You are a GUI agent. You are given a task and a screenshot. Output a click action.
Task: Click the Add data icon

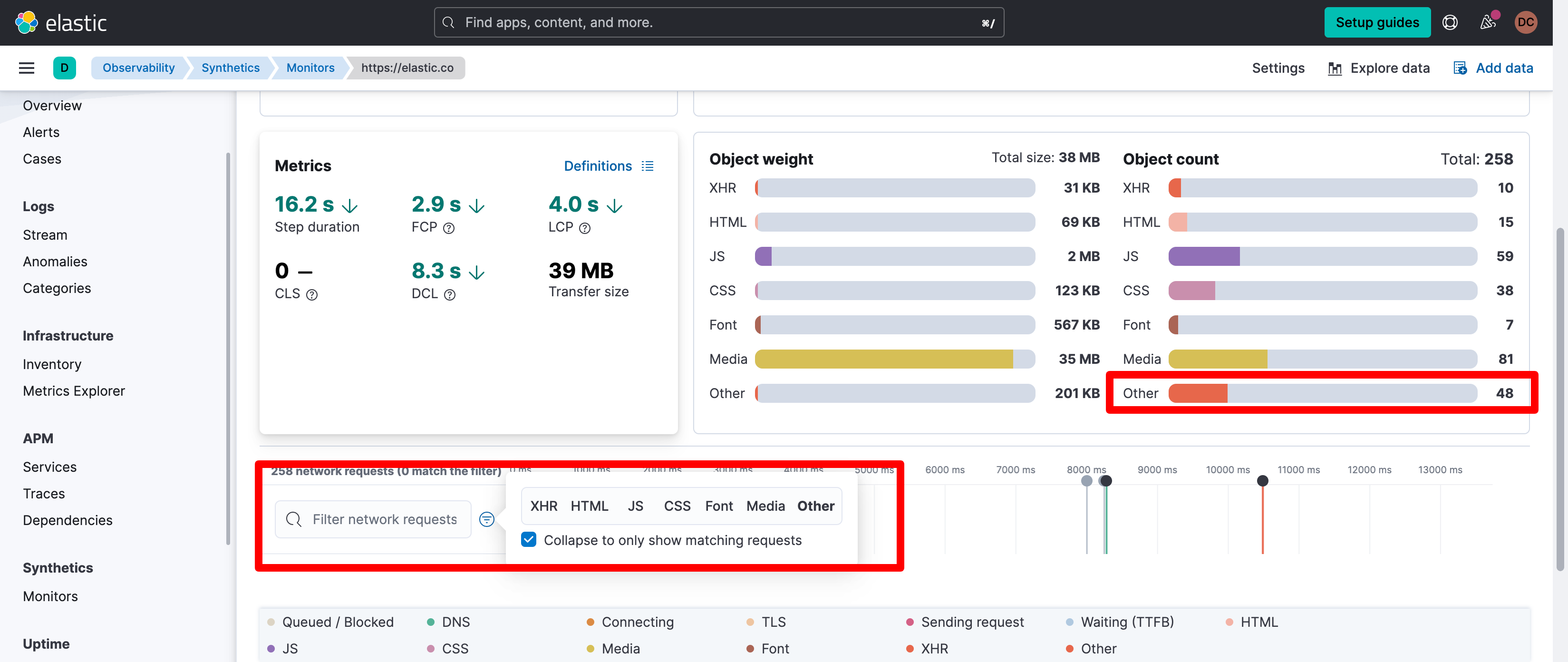1460,68
